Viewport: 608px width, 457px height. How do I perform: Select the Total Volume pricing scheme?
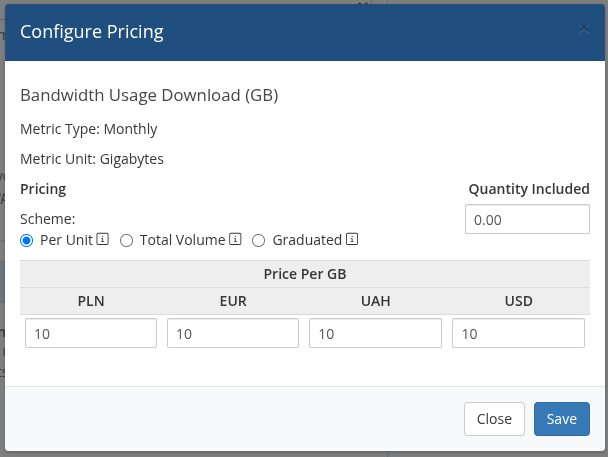(126, 241)
